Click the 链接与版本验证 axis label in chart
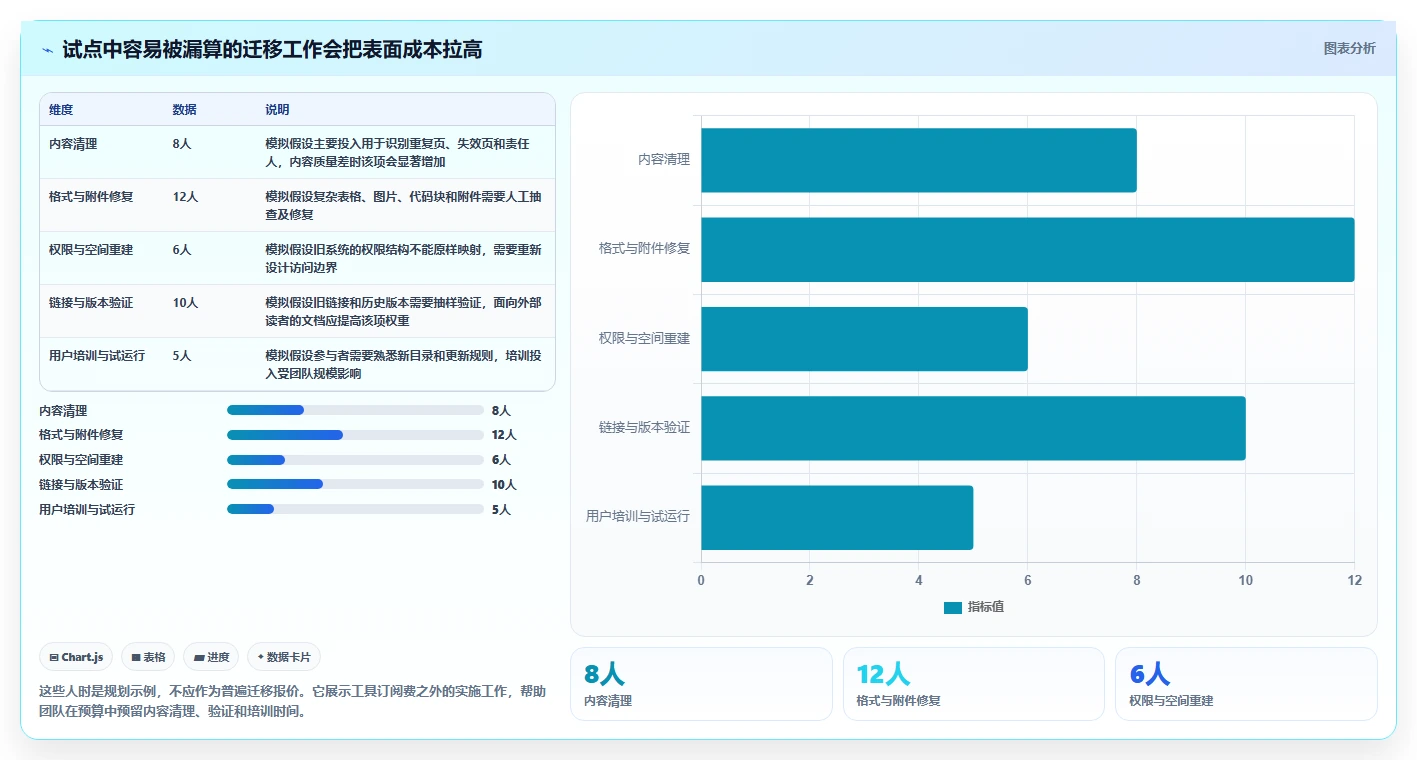 tap(644, 427)
